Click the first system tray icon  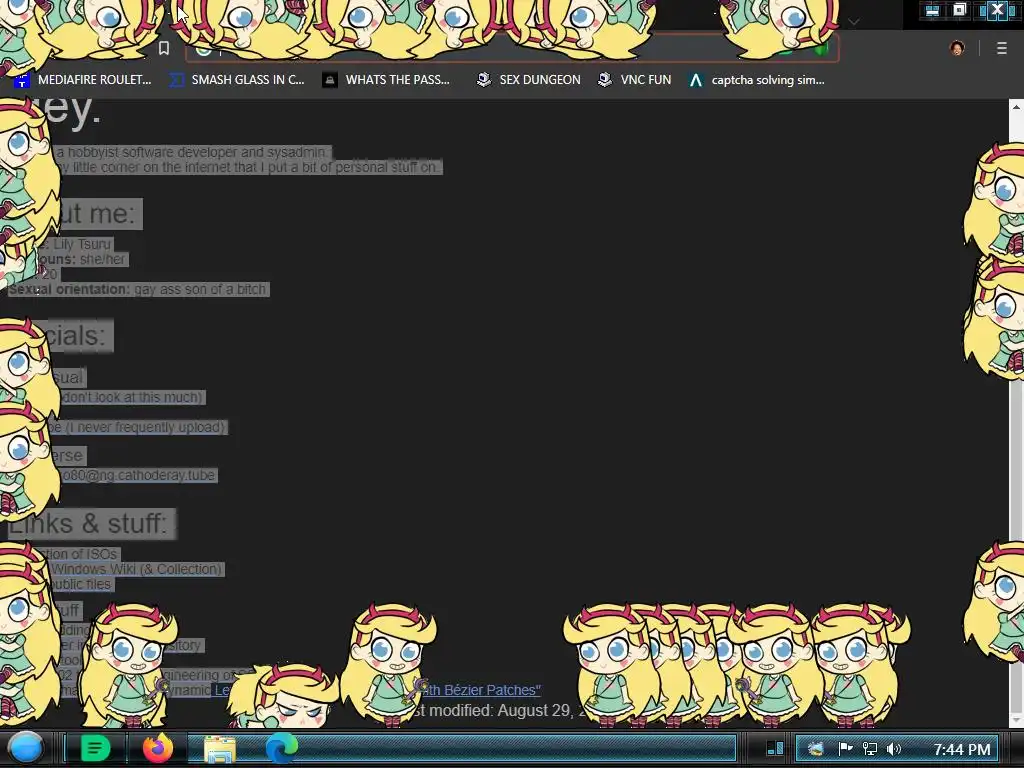coord(816,749)
